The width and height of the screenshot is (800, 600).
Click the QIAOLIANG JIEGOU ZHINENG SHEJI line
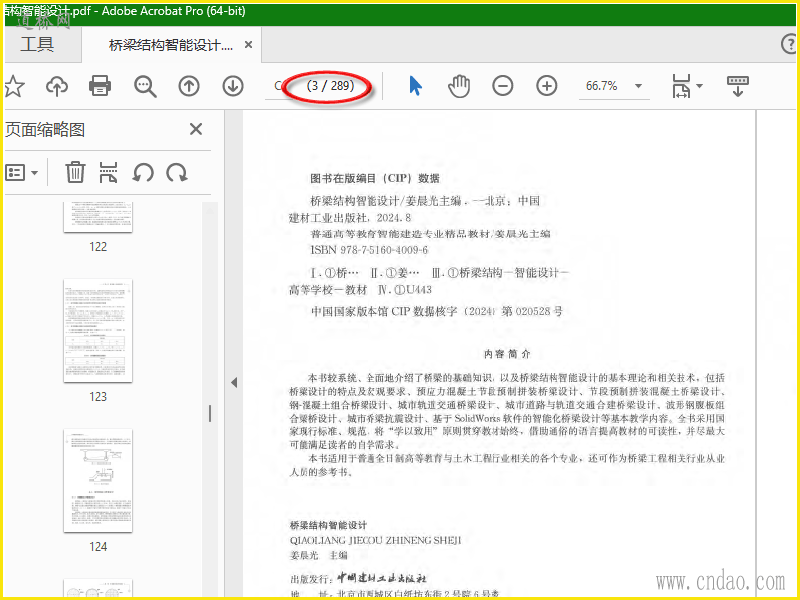376,540
